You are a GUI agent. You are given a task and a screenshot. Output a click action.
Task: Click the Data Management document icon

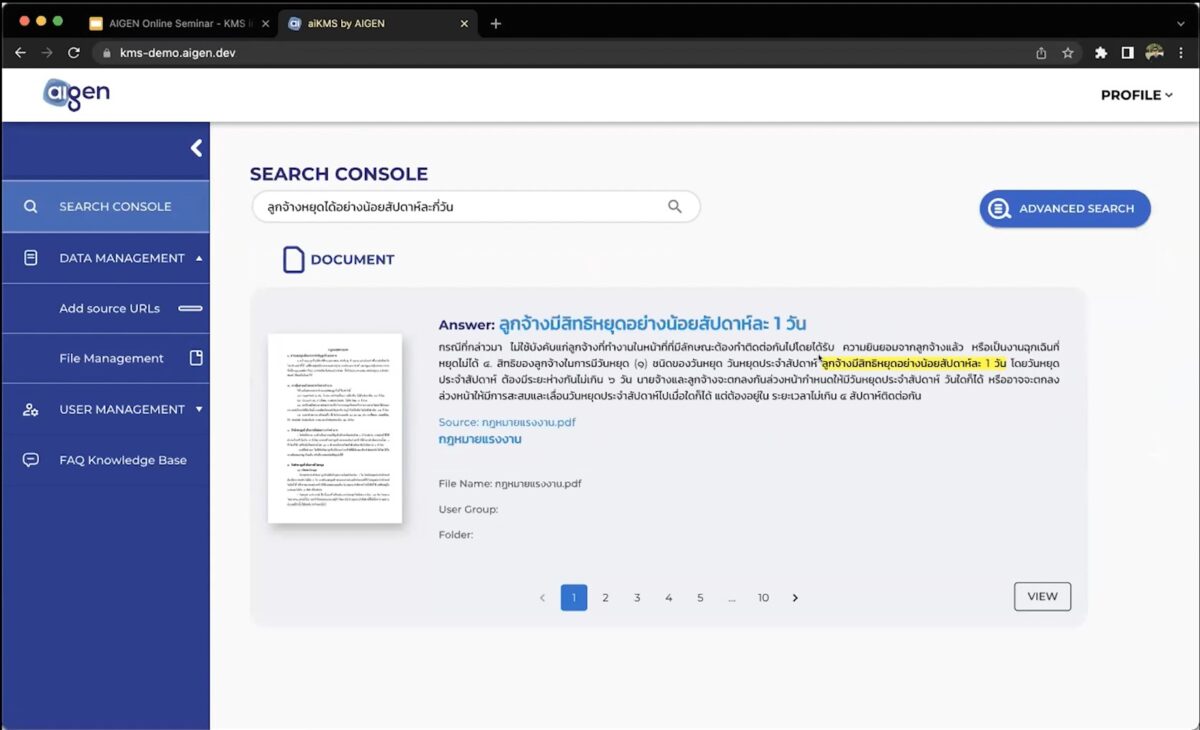pyautogui.click(x=31, y=257)
